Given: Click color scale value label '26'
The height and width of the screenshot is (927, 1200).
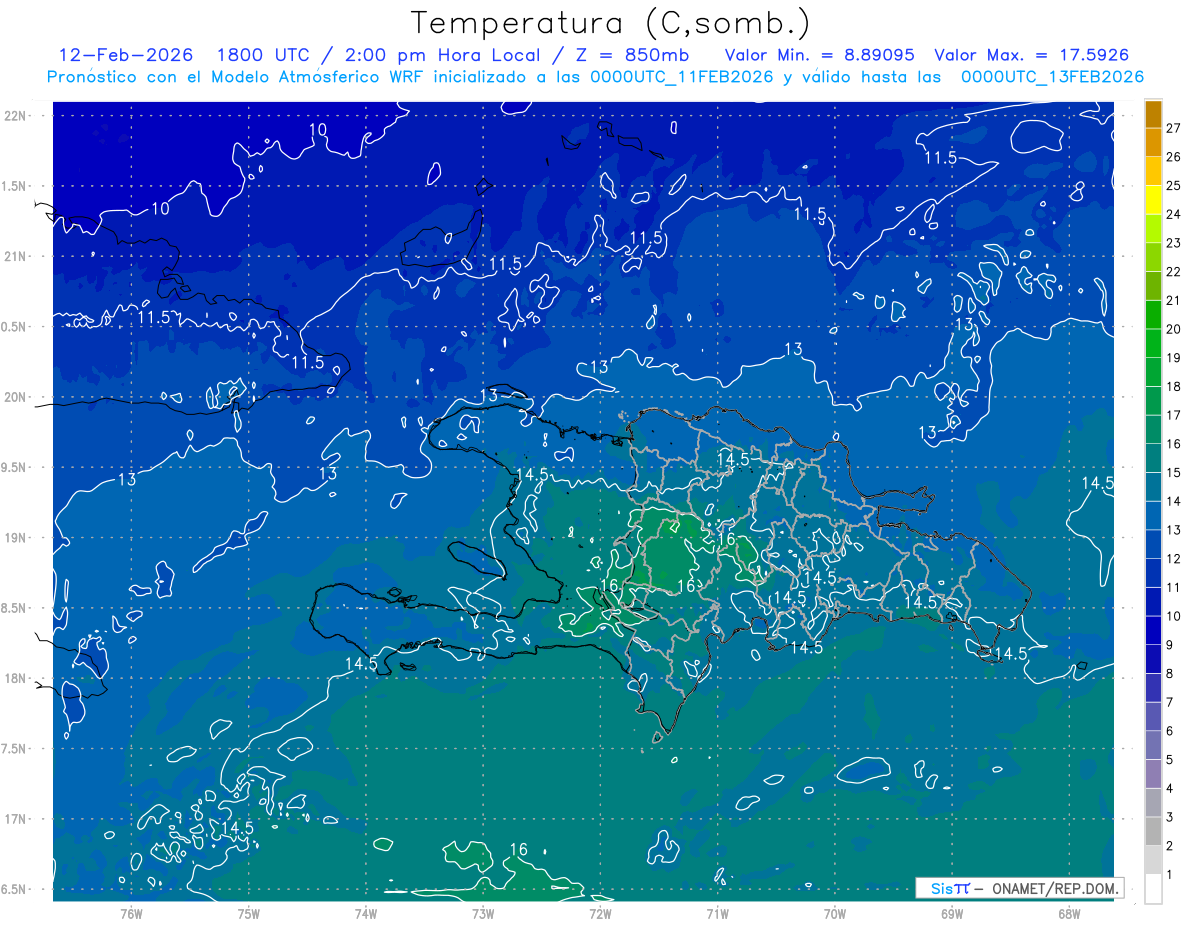Looking at the screenshot, I should tap(1174, 157).
